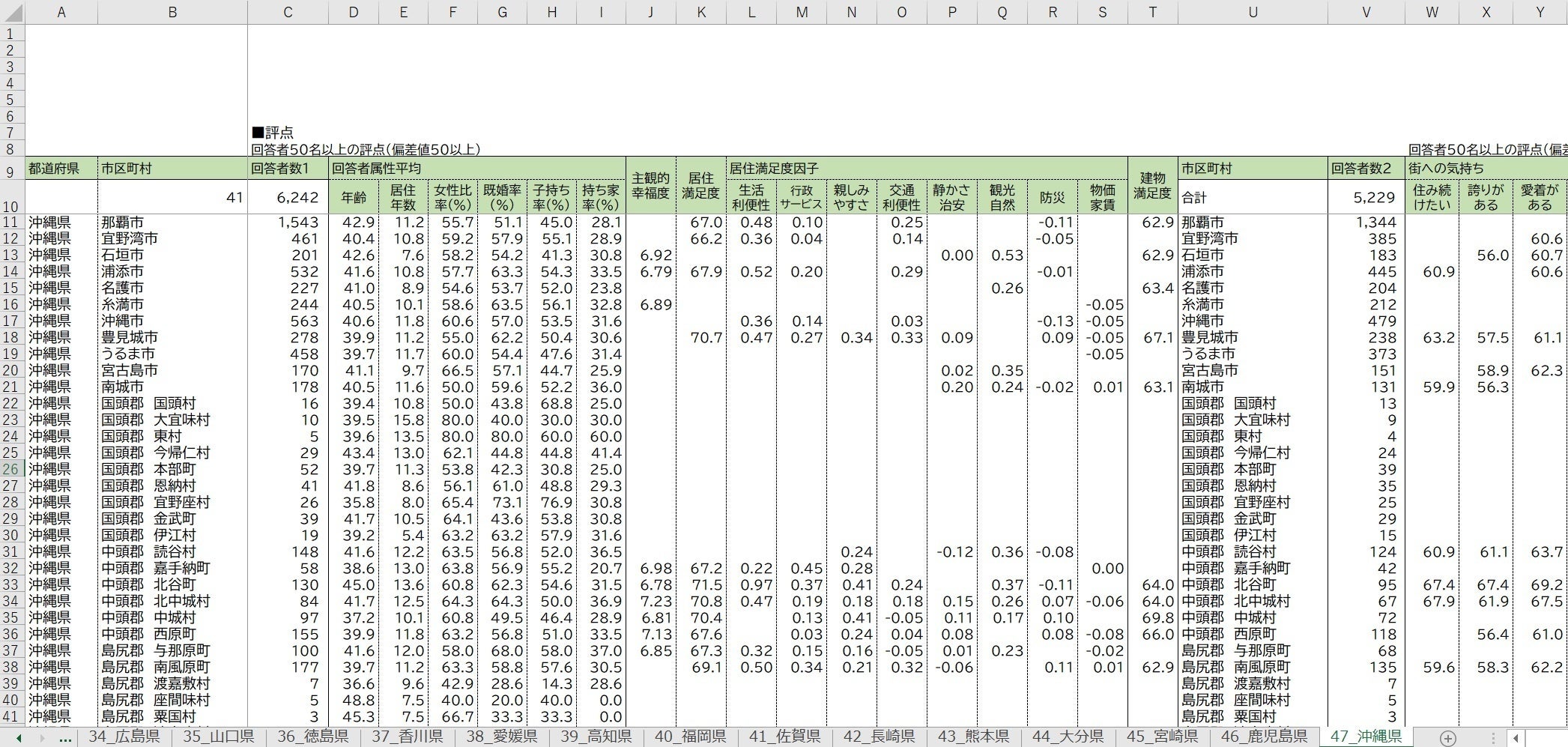The width and height of the screenshot is (1568, 747).
Task: Click the 親しみやすさ subheader cell
Action: click(852, 197)
